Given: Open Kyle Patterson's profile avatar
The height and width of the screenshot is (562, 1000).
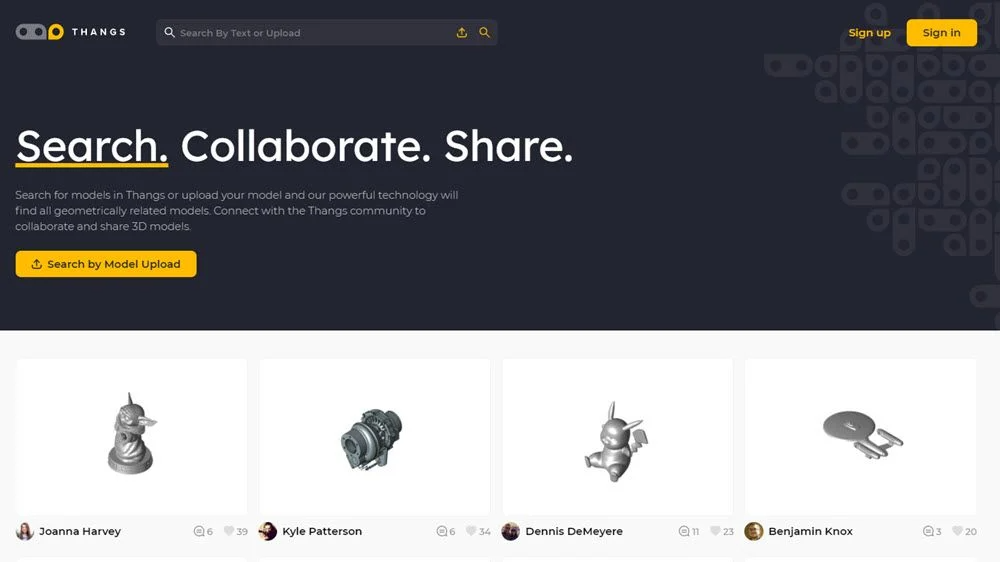Looking at the screenshot, I should point(268,531).
